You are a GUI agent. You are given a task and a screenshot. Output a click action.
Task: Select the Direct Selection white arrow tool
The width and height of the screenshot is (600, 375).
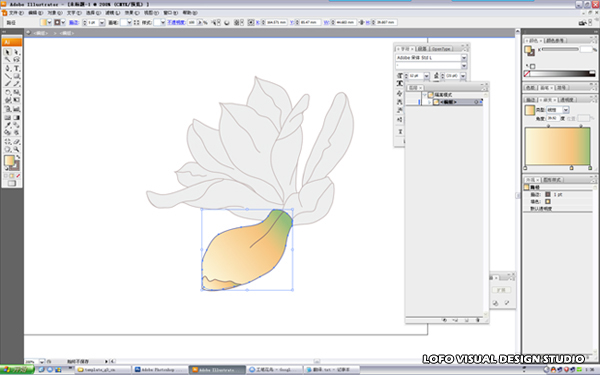(x=16, y=52)
